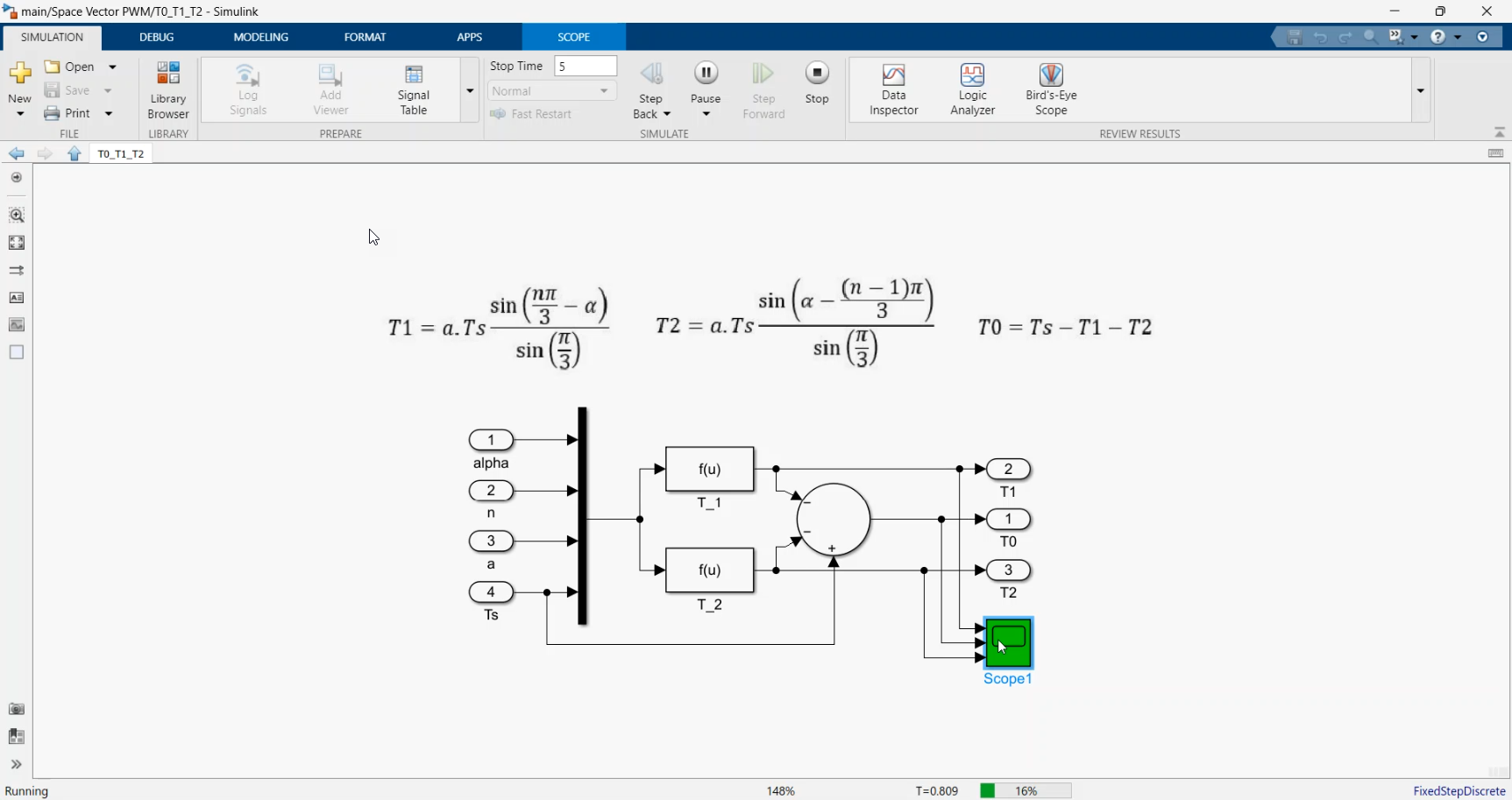Switch to the APPS tab
Screen dimensions: 1512x800
pyautogui.click(x=470, y=37)
